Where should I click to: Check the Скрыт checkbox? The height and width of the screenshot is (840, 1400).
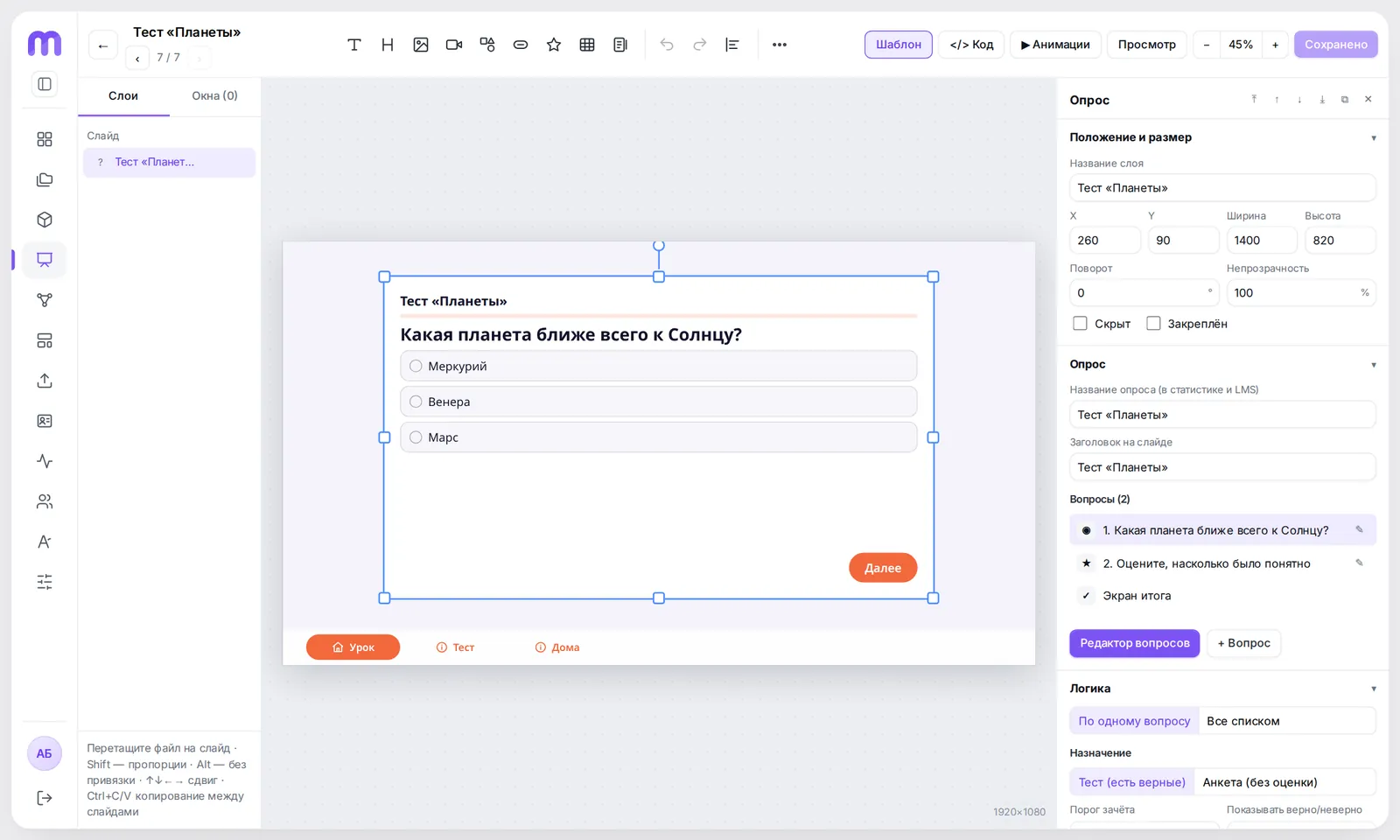click(1080, 324)
